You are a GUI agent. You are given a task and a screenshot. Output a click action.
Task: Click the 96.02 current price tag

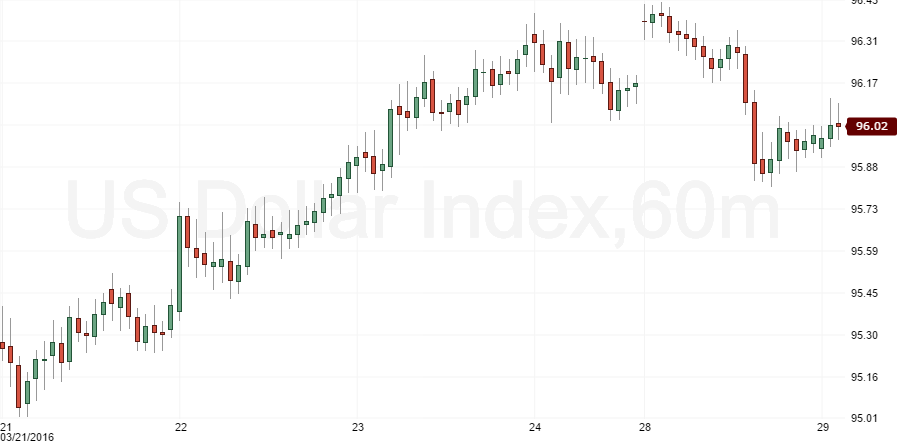click(x=868, y=126)
